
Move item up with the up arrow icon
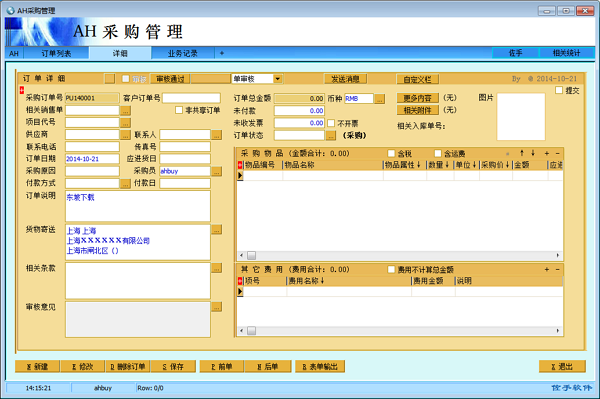[522, 153]
